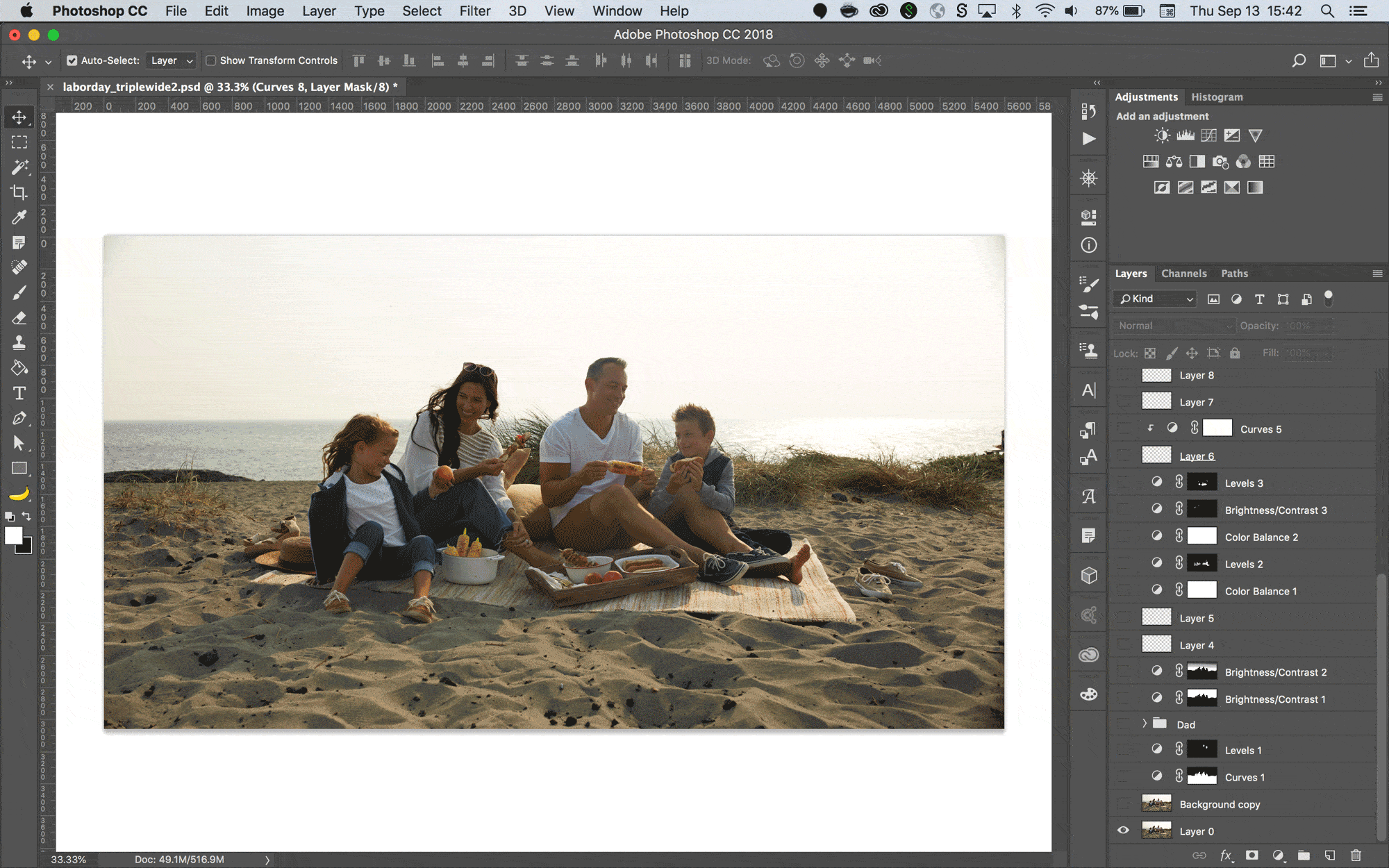The height and width of the screenshot is (868, 1389).
Task: Select the Eyedropper tool
Action: point(19,217)
